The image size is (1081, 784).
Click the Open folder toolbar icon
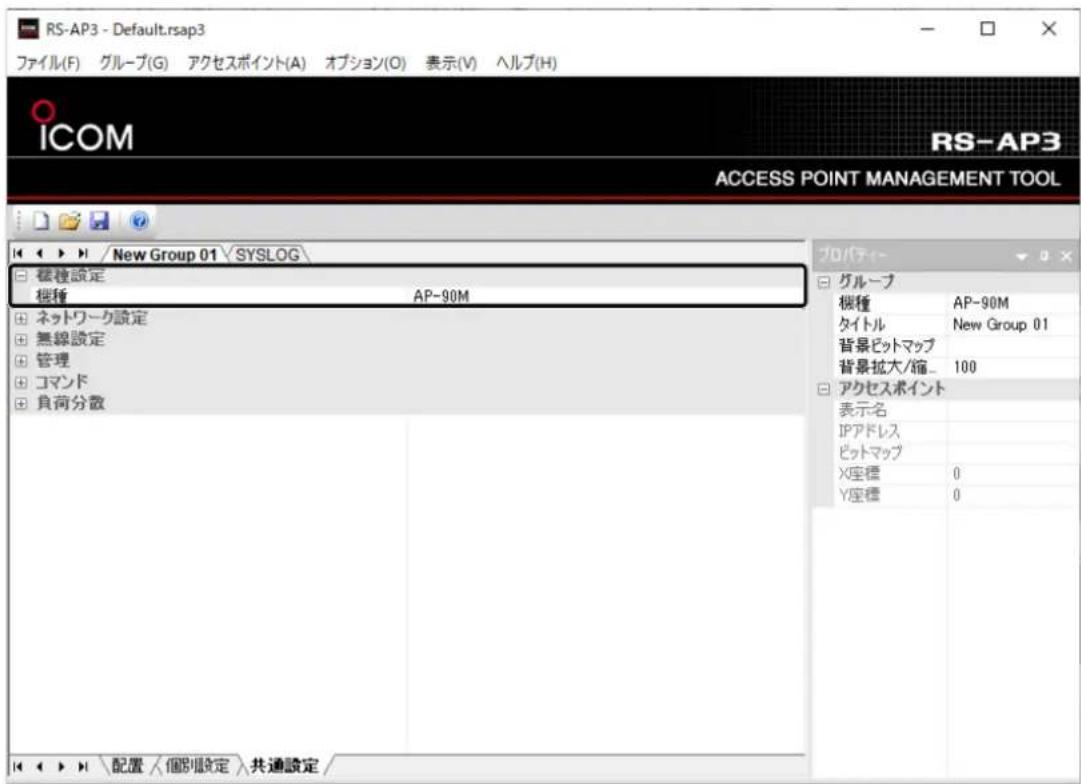click(70, 221)
